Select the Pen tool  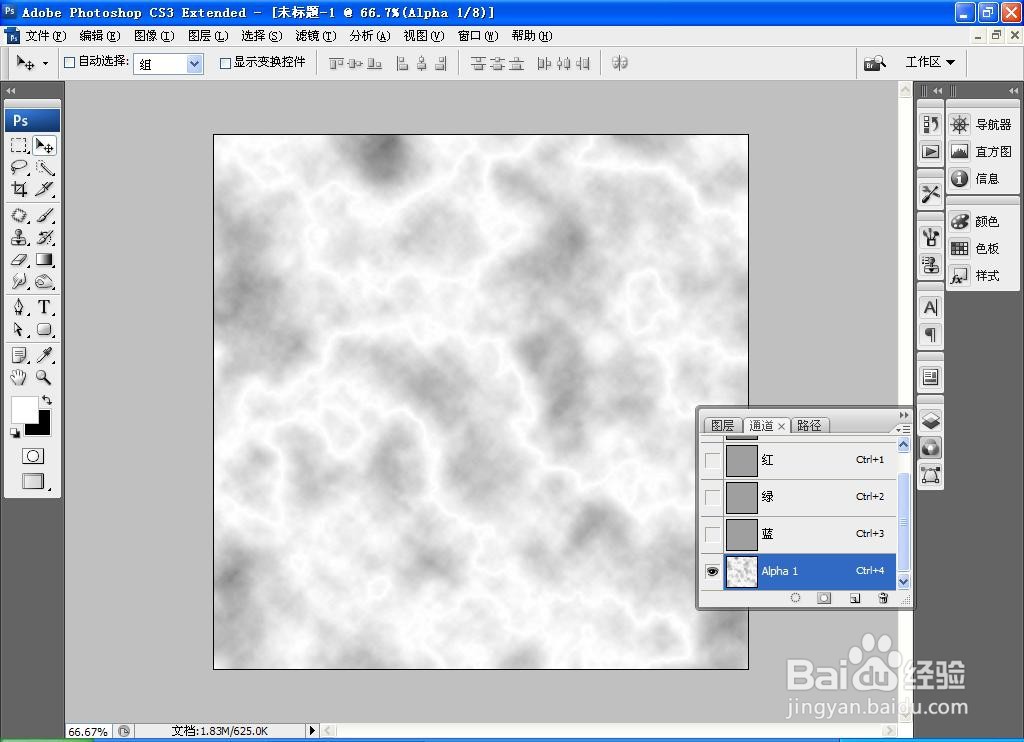point(20,306)
